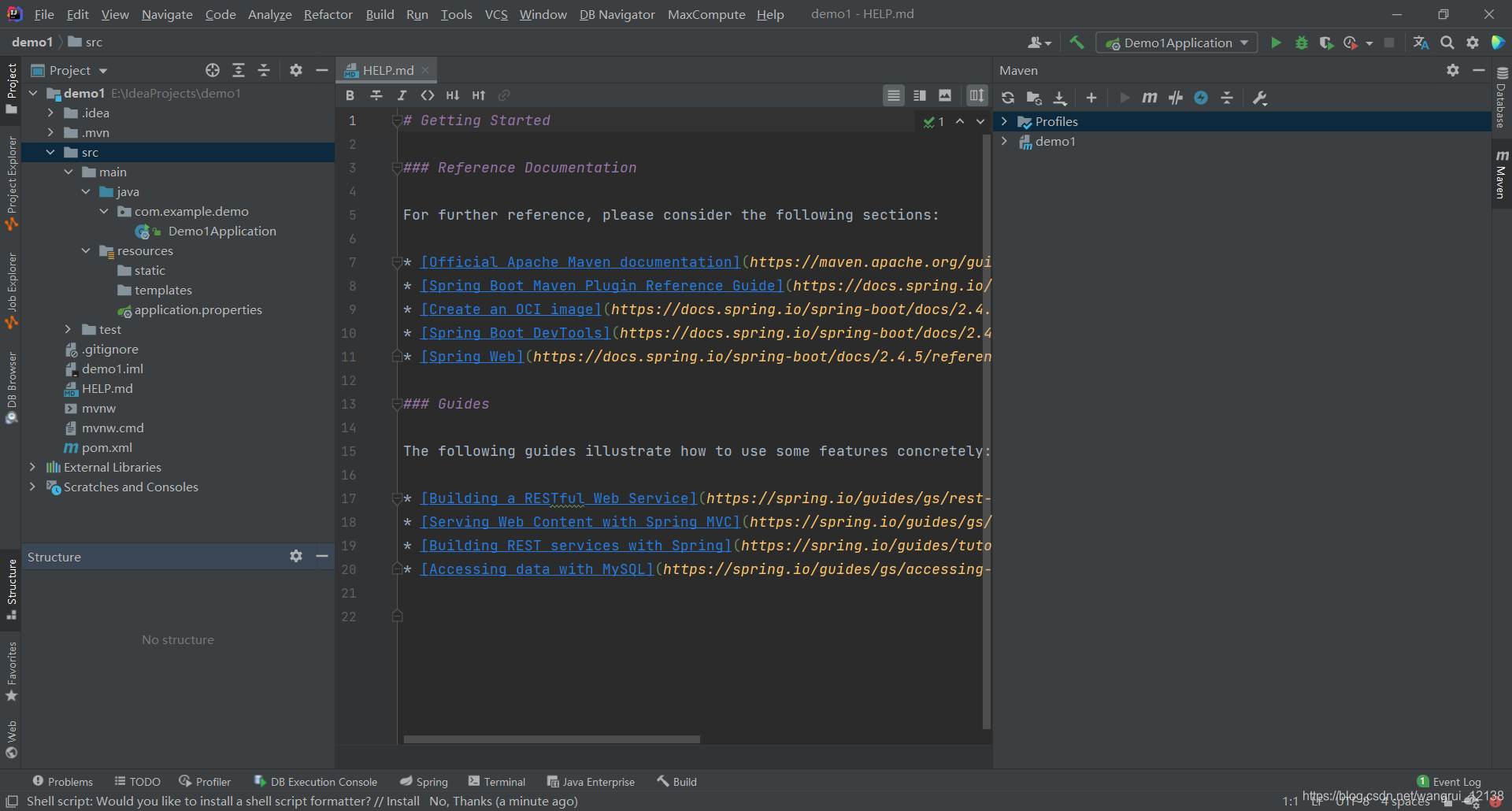1512x811 pixels.
Task: Increase header level in markdown toolbar
Action: [x=479, y=95]
